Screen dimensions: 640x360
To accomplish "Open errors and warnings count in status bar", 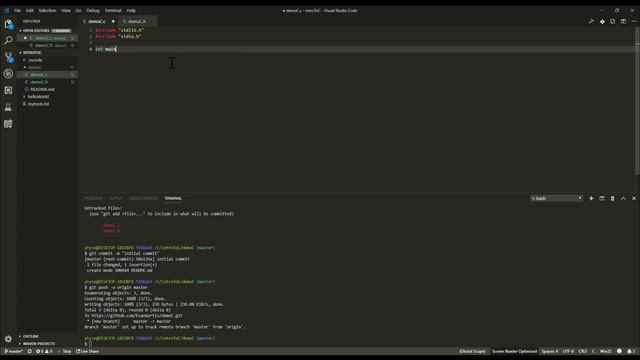I will click(x=44, y=351).
